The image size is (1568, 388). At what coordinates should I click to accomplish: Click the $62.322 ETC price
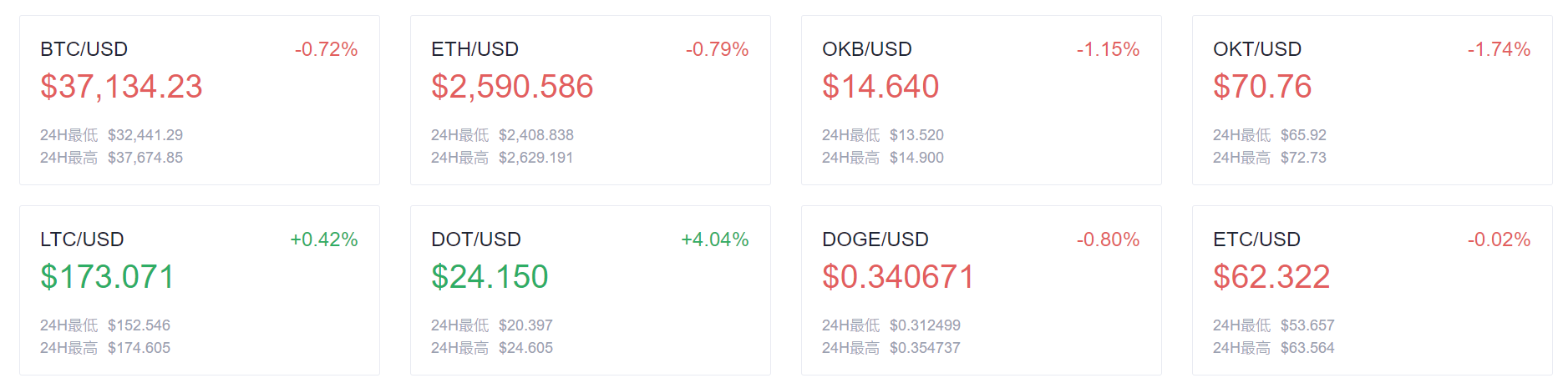coord(1271,277)
